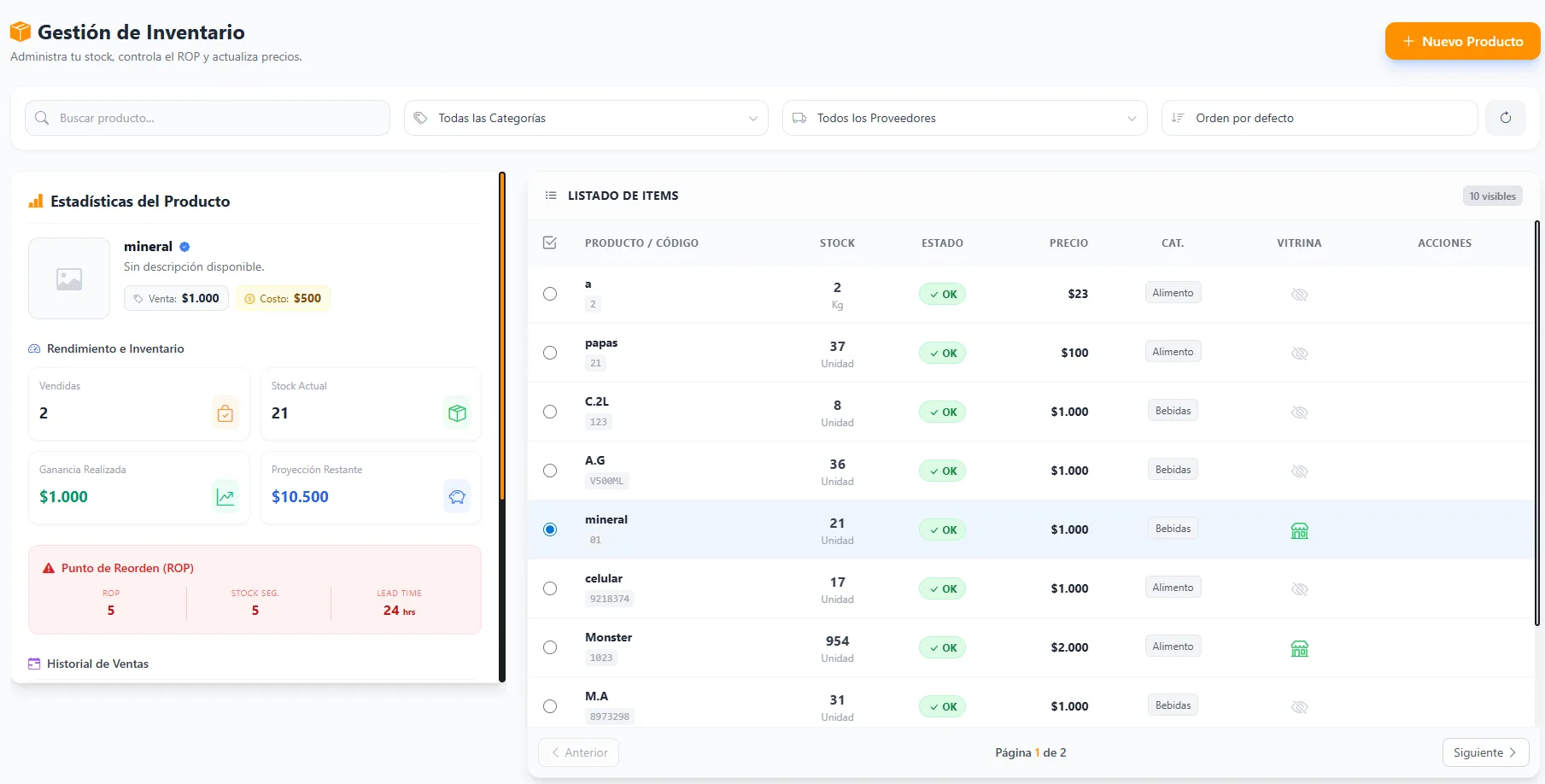1545x784 pixels.
Task: Open the Orden por defecto sort dropdown
Action: tap(1320, 118)
